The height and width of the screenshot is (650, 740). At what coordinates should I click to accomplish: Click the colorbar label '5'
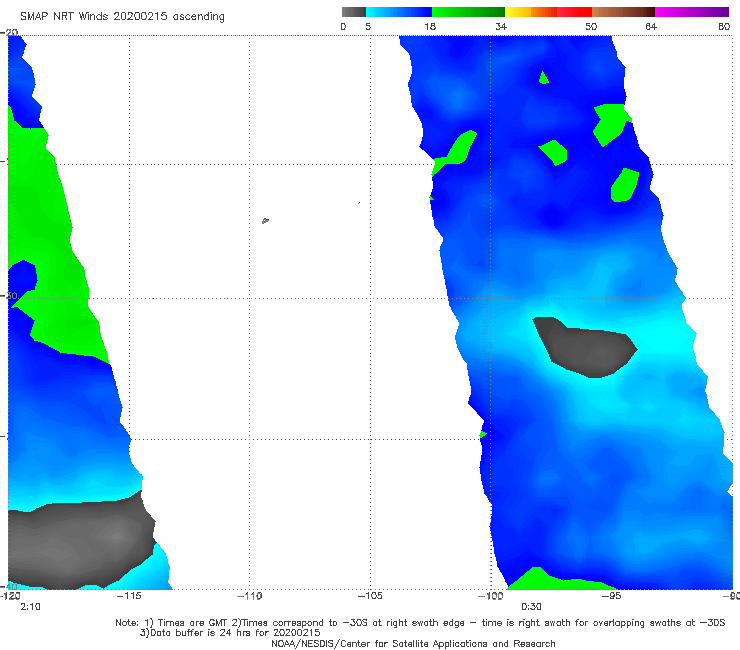(x=368, y=26)
